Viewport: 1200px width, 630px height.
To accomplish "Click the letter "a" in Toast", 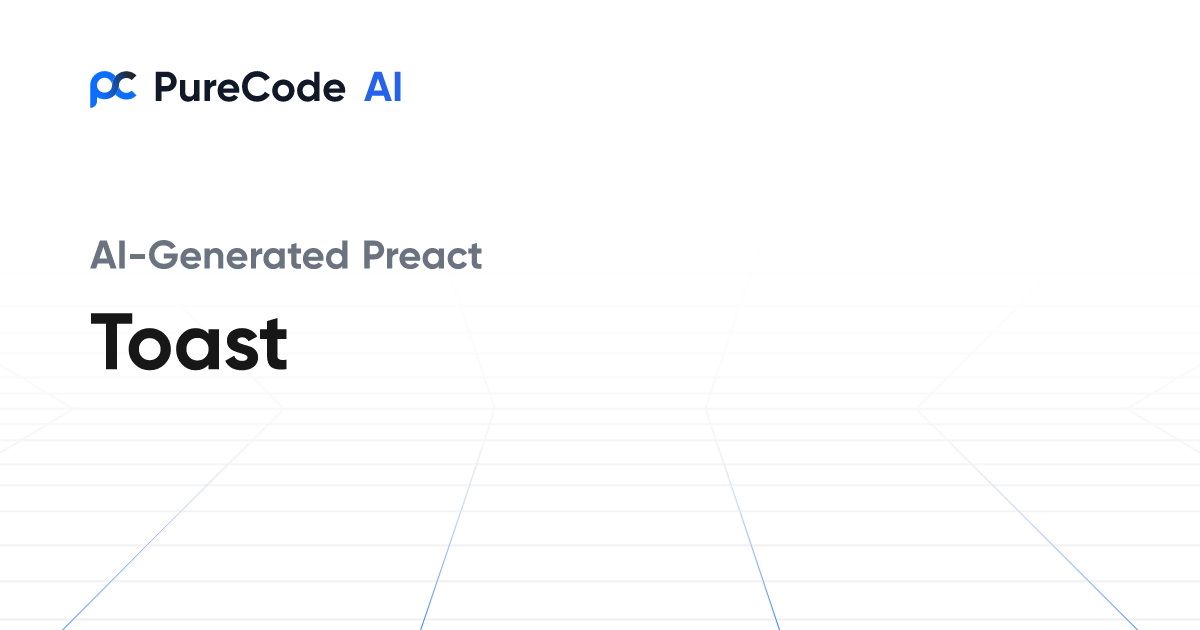I will (x=202, y=348).
